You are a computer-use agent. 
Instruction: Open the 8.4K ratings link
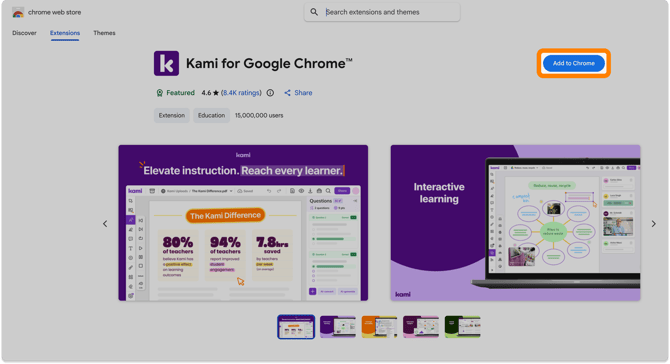coord(241,93)
